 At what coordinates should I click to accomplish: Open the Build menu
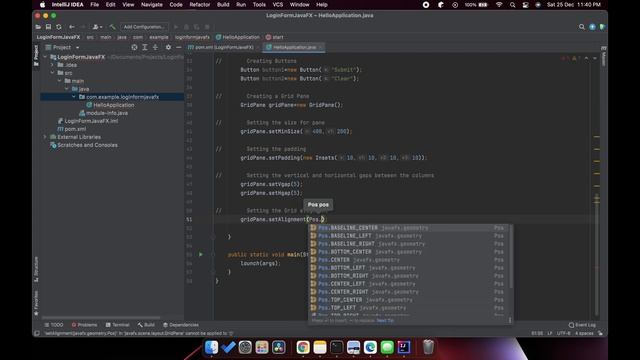pos(223,5)
